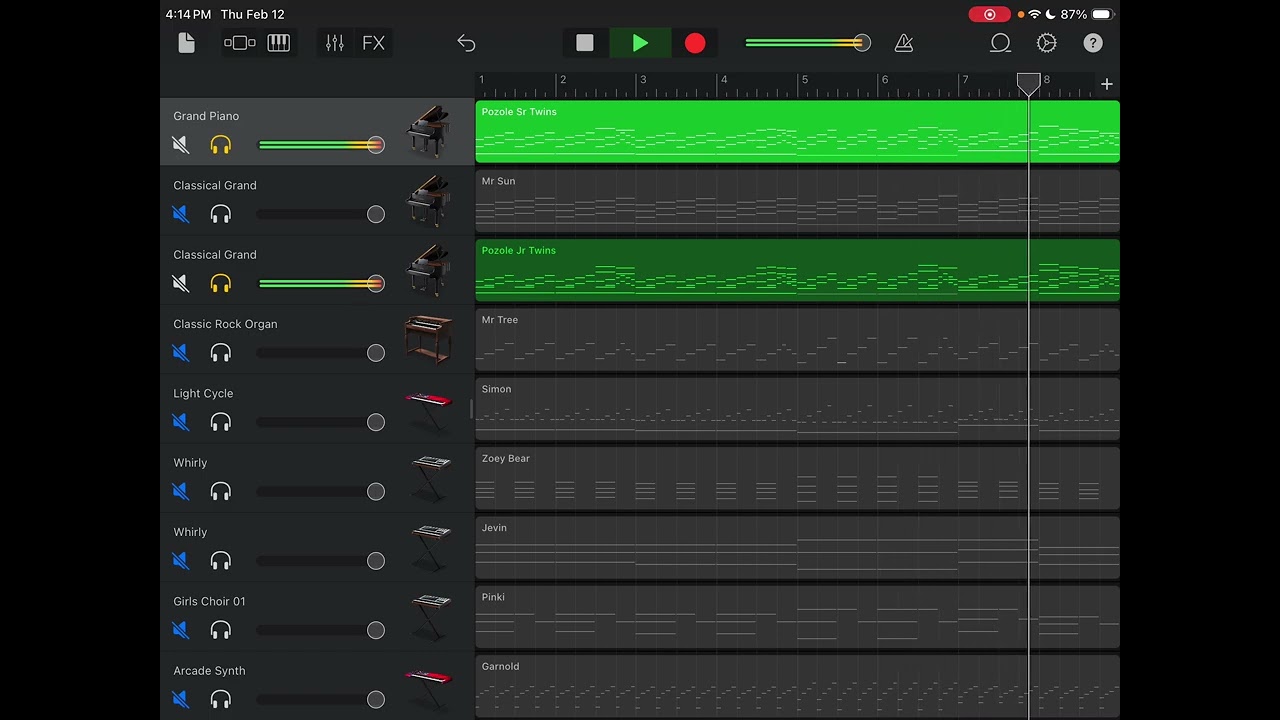
Task: Open Grand Piano instrument icon
Action: [x=428, y=131]
